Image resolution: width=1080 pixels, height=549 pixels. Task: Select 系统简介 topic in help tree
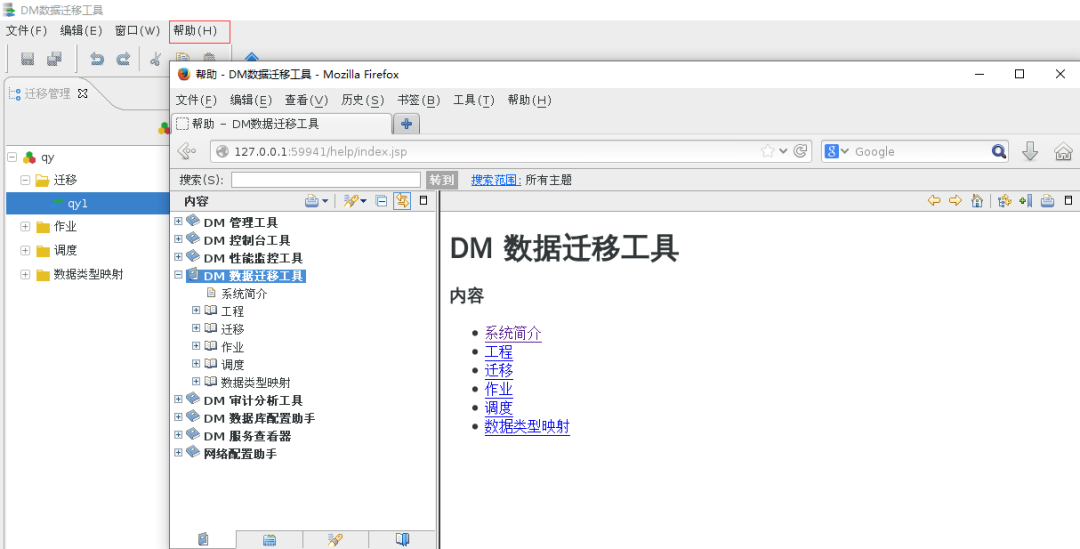click(244, 293)
